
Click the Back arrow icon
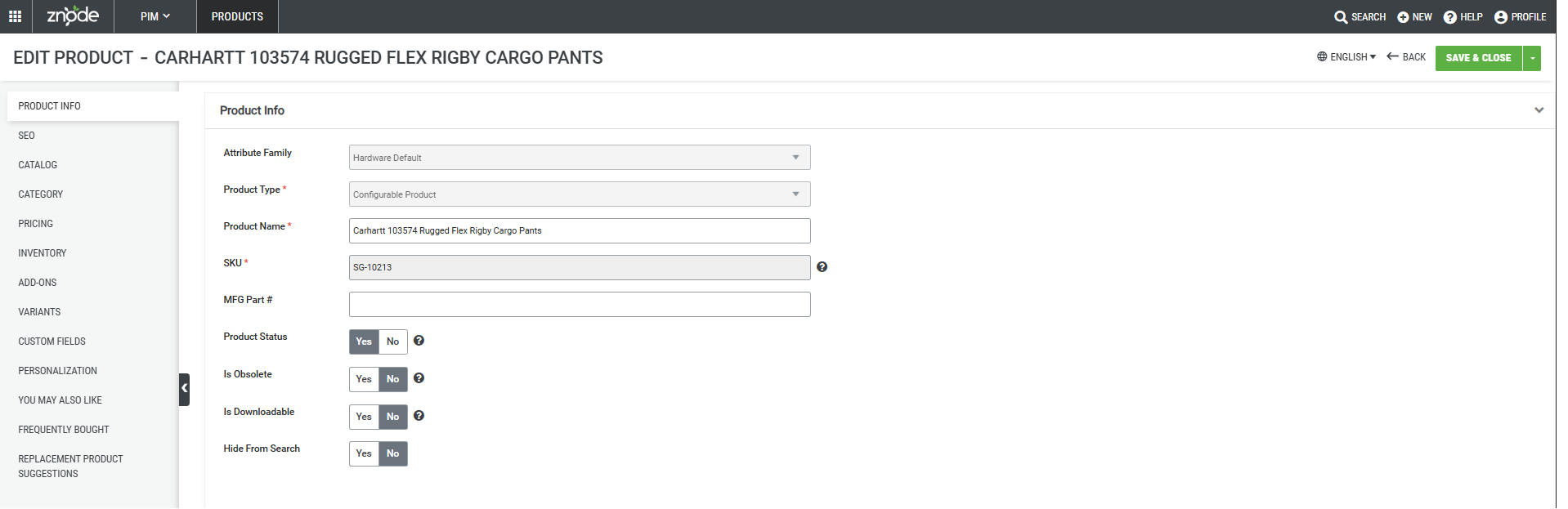click(1392, 56)
